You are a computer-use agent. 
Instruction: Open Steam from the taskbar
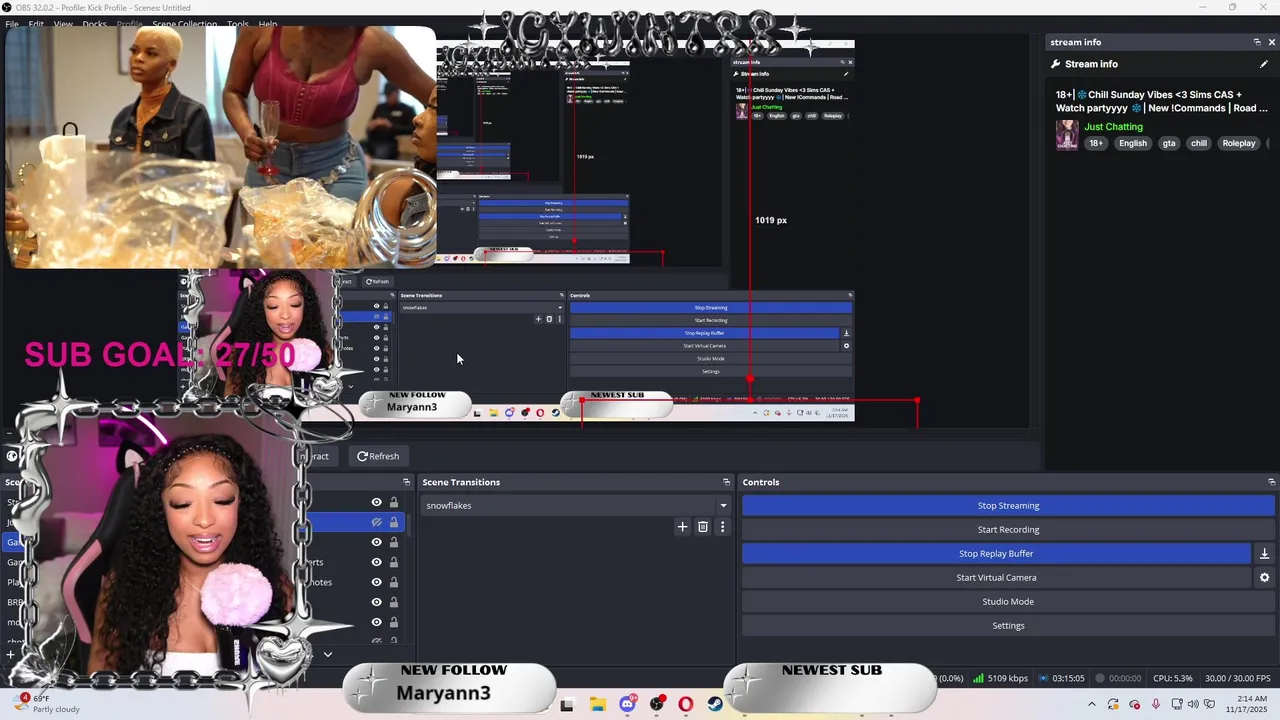(715, 704)
